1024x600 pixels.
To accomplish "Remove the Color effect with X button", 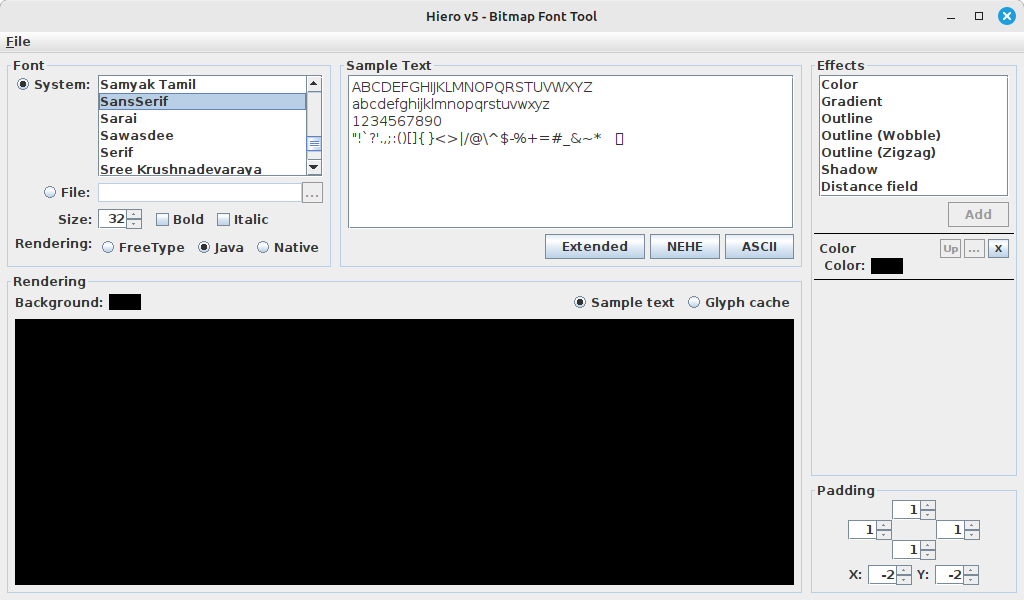I will tap(998, 248).
